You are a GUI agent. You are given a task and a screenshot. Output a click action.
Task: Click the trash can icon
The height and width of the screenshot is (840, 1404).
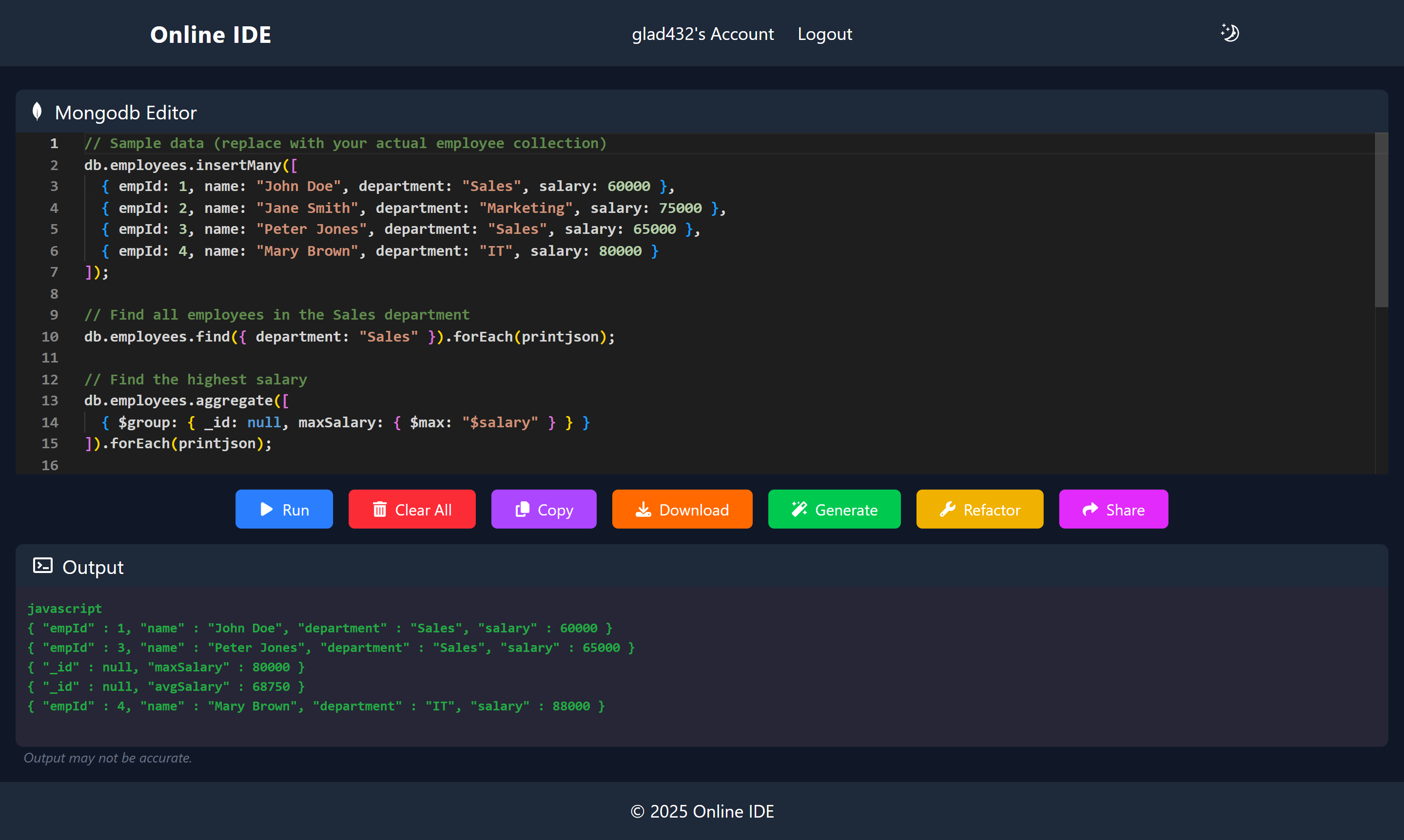coord(379,510)
